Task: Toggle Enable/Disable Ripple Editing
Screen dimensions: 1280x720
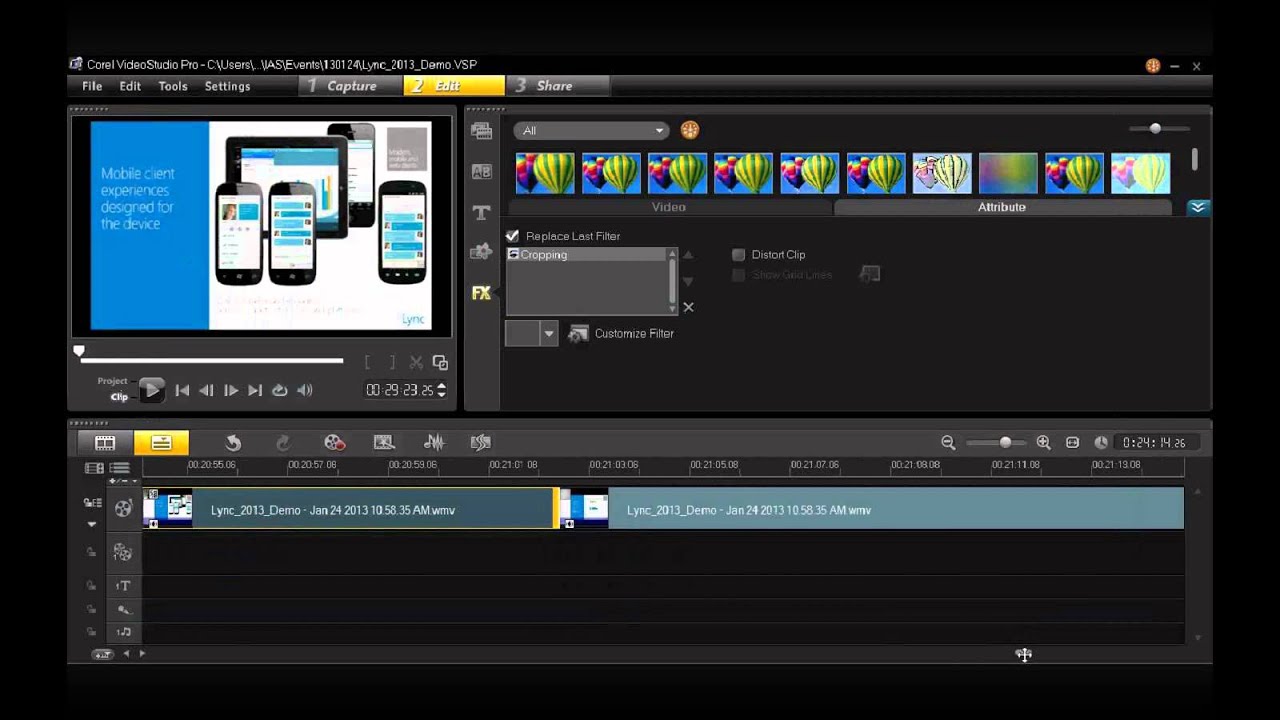Action: tap(92, 503)
